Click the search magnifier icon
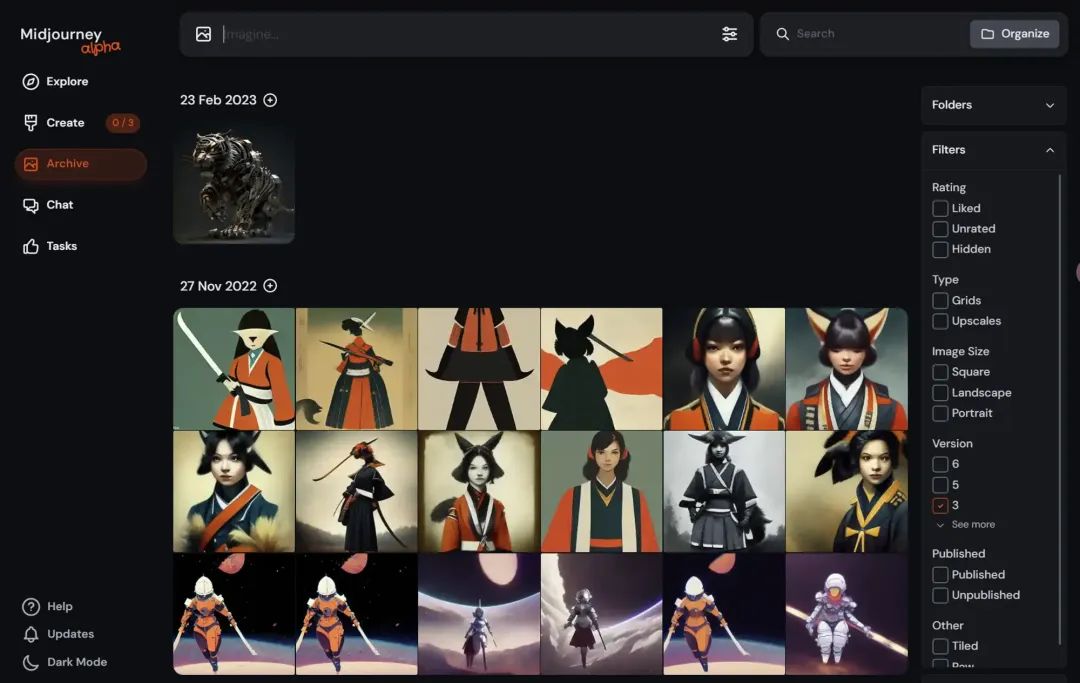 (x=782, y=34)
